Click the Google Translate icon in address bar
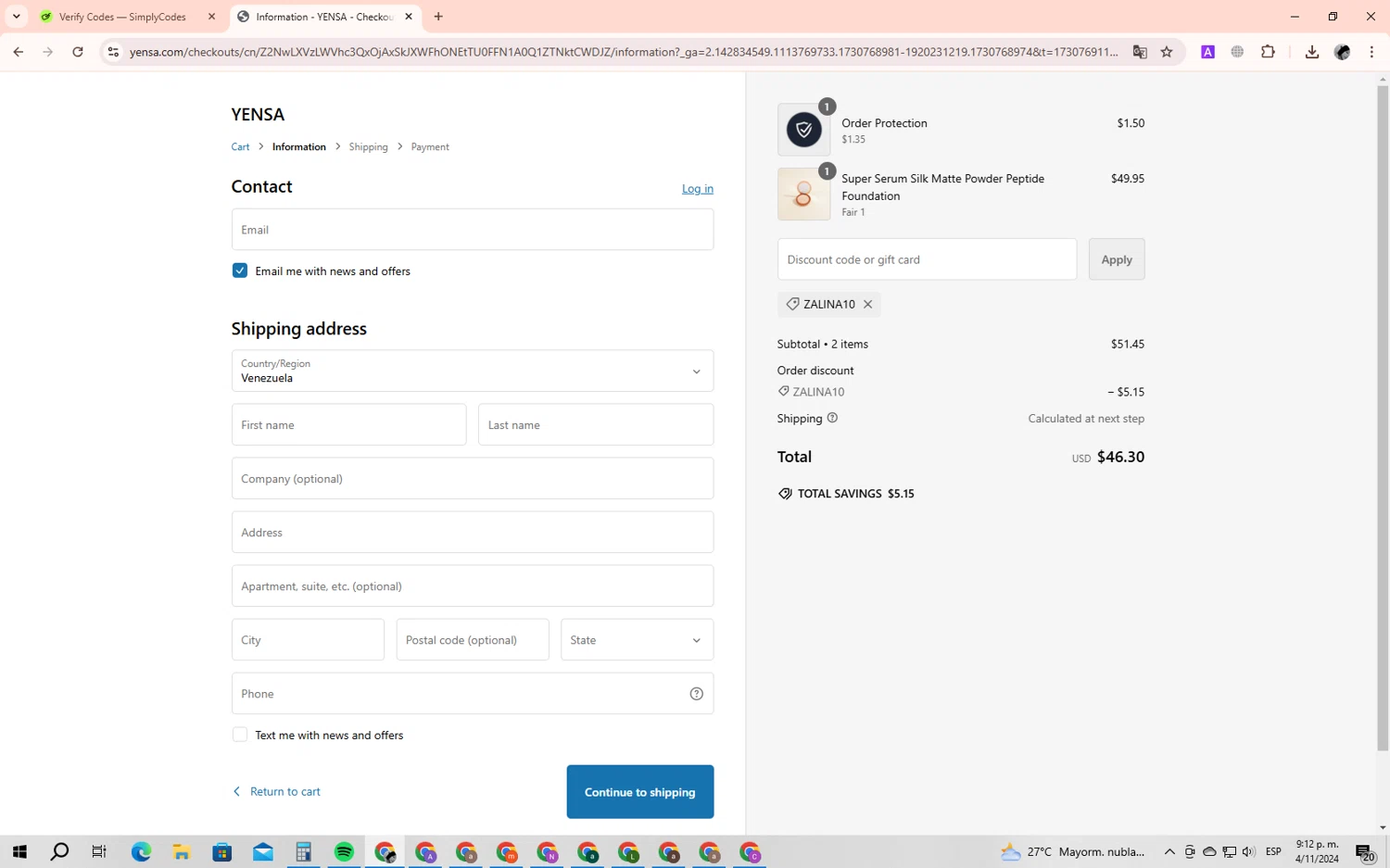The image size is (1390, 868). (1140, 52)
